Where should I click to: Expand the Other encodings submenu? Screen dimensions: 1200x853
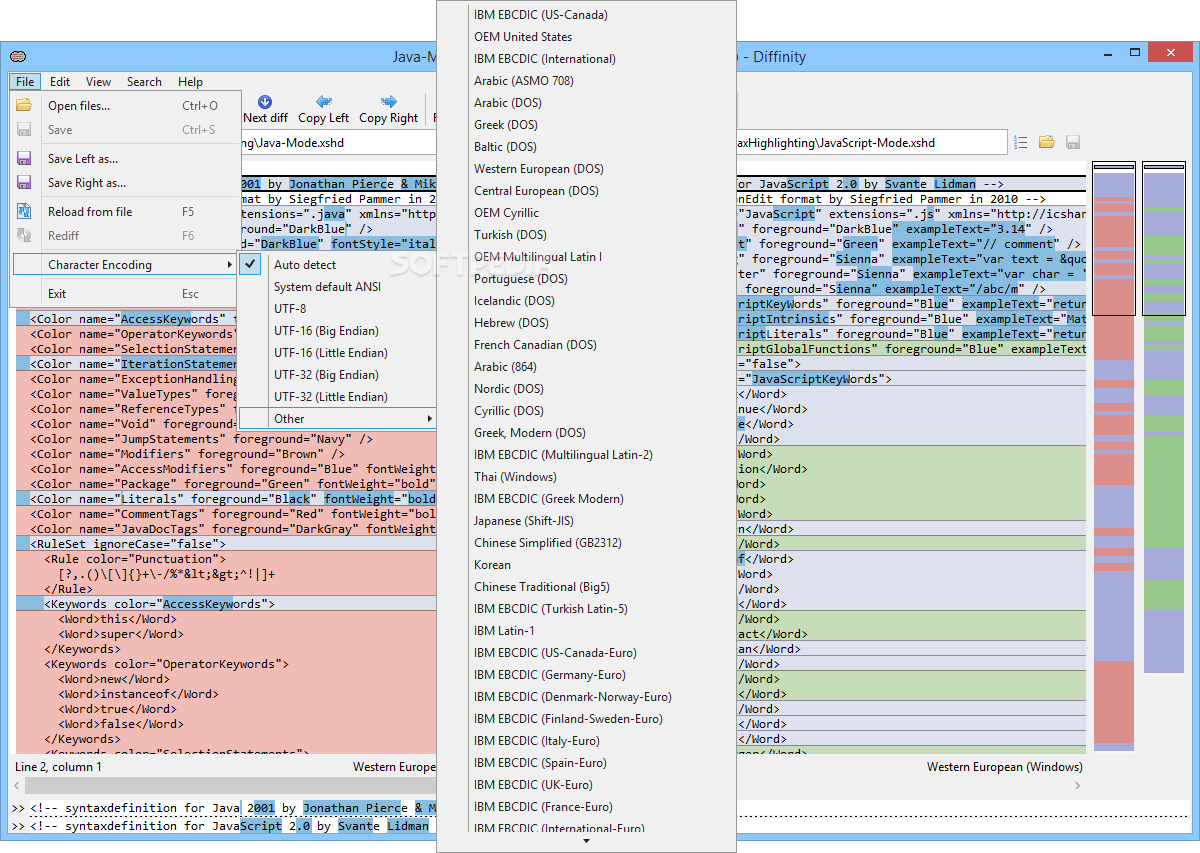point(338,419)
